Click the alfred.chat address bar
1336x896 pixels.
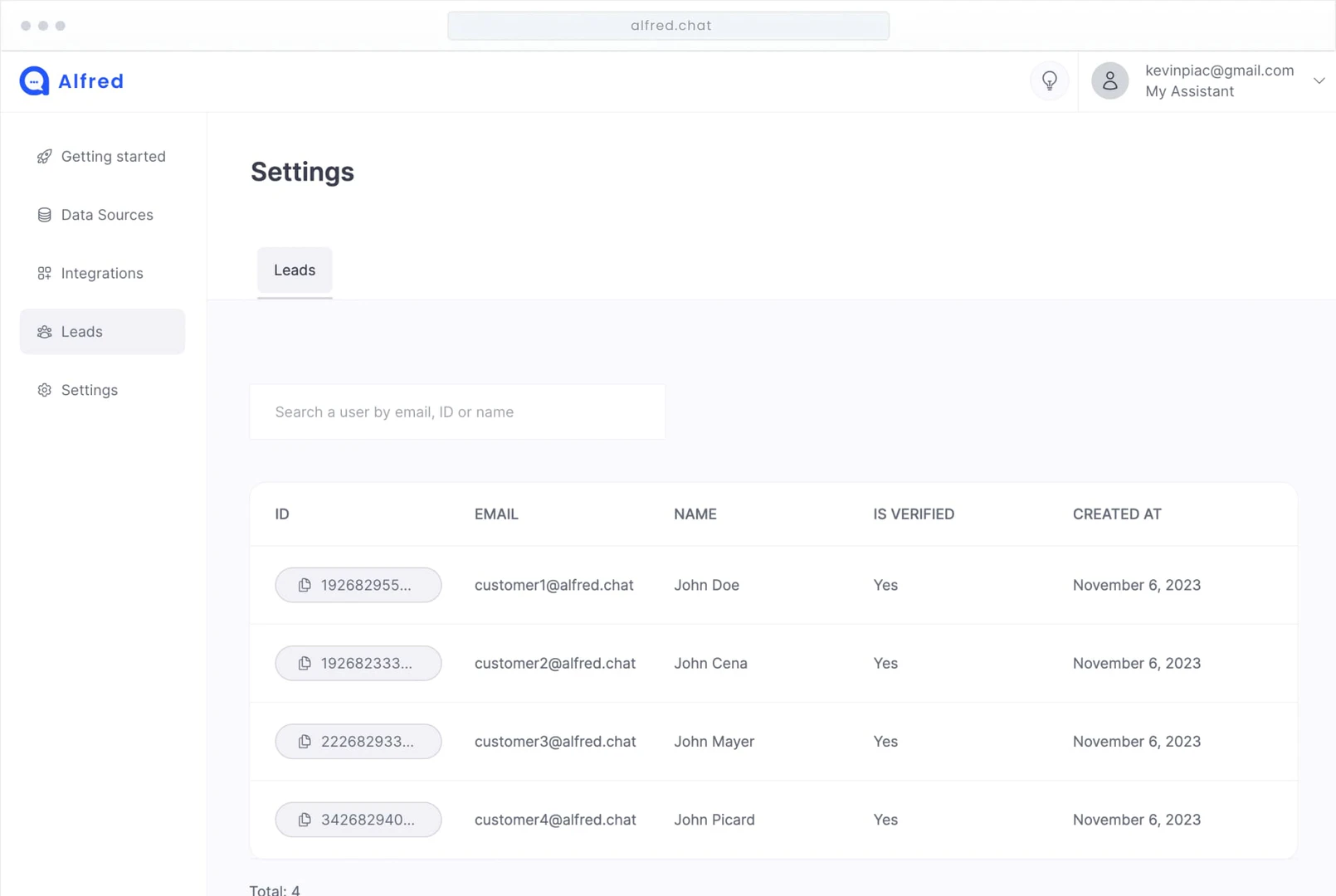[x=668, y=25]
